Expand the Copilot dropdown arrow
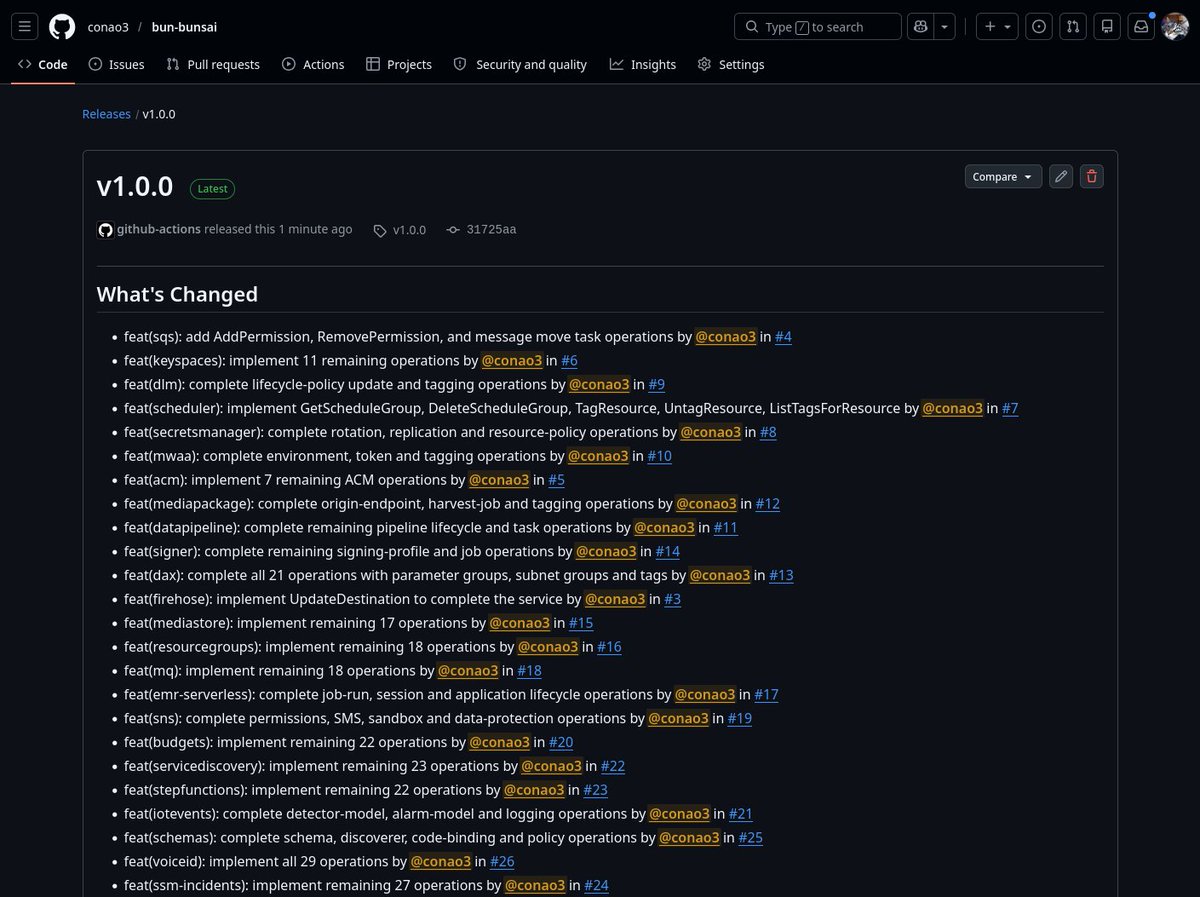This screenshot has width=1200, height=897. 945,27
